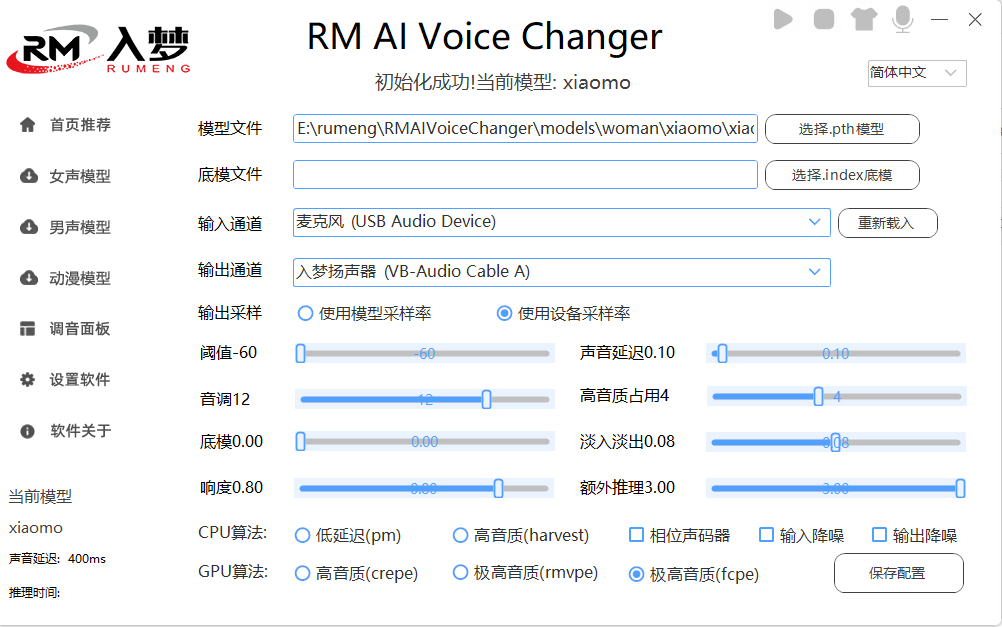Image resolution: width=1002 pixels, height=627 pixels.
Task: Choose 极高音质(rmvpe) GPU algorithm
Action: click(525, 573)
